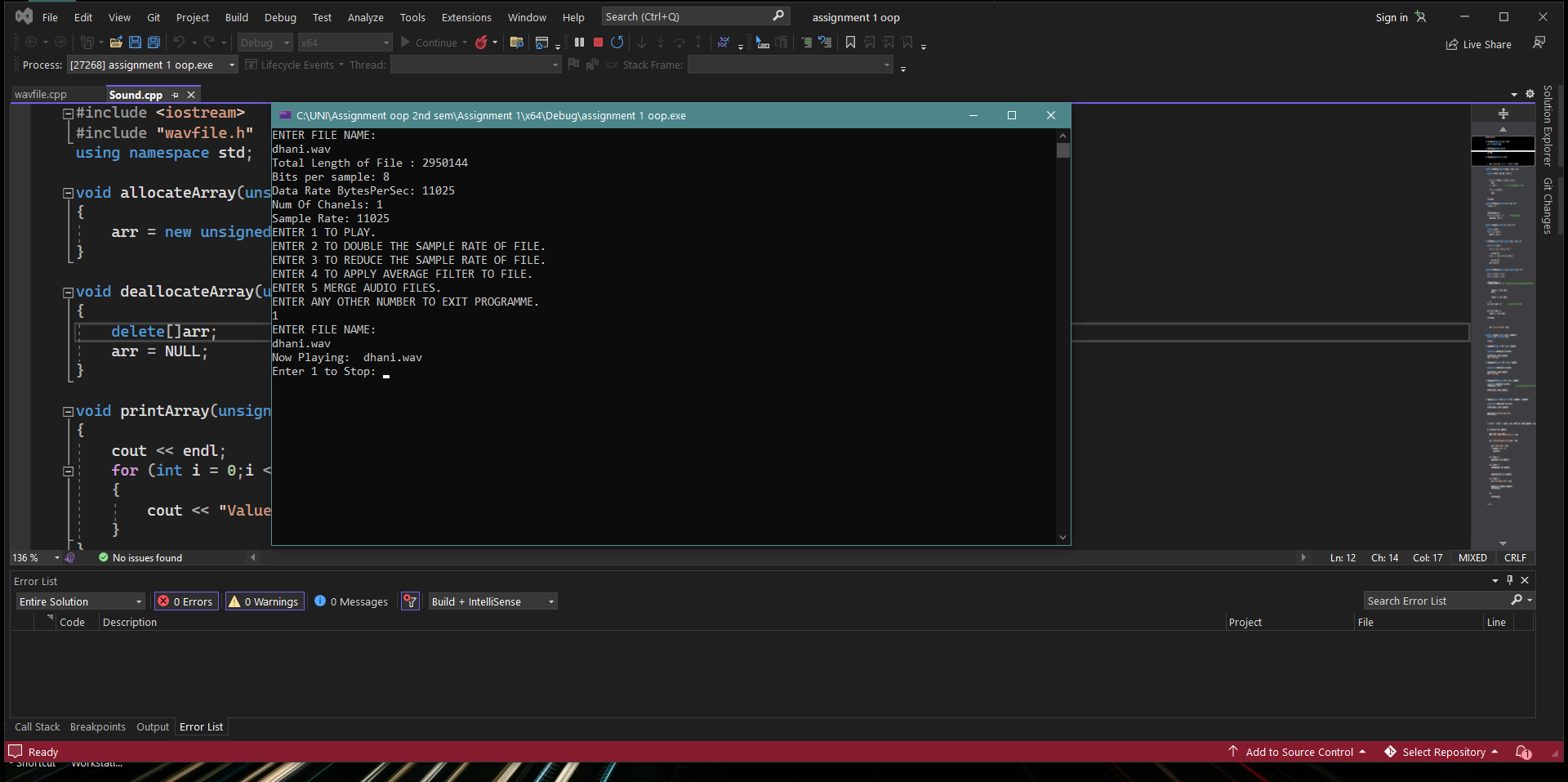Collapse the for loop block
The image size is (1568, 782).
click(x=69, y=471)
